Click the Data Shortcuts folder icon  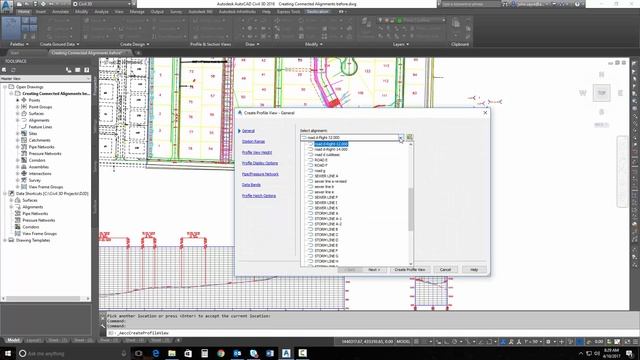11,193
